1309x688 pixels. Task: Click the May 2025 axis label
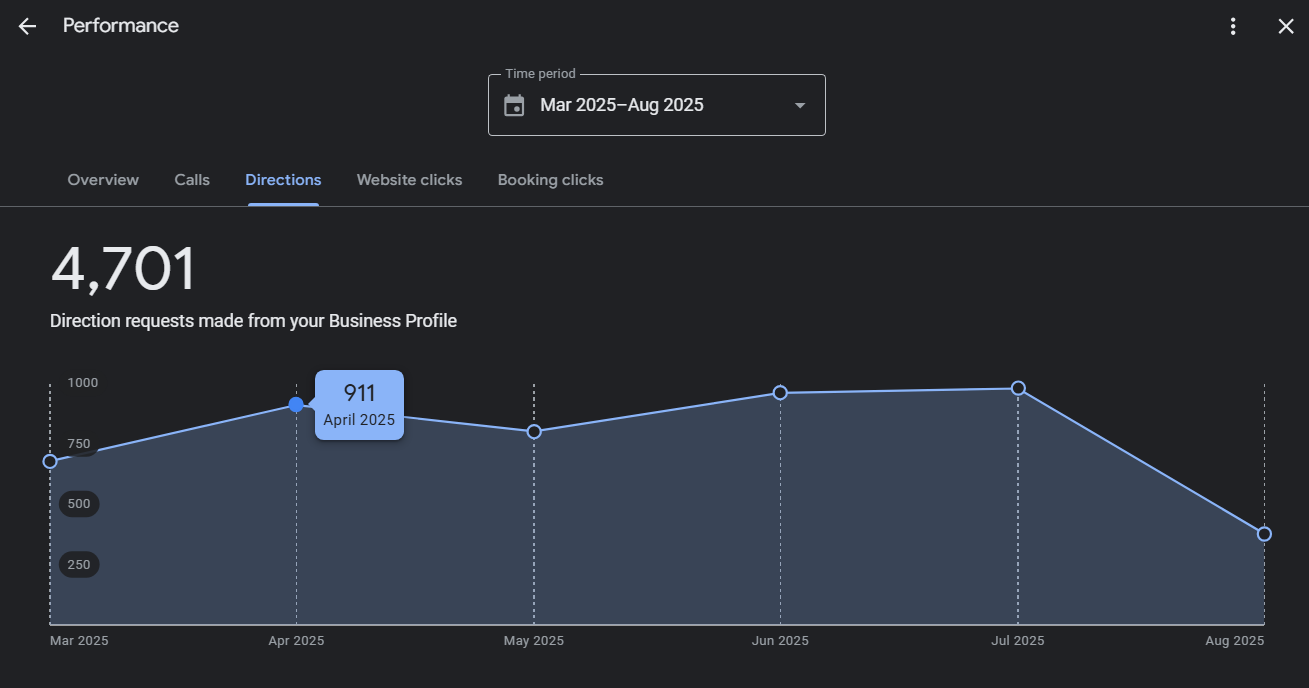pos(534,641)
